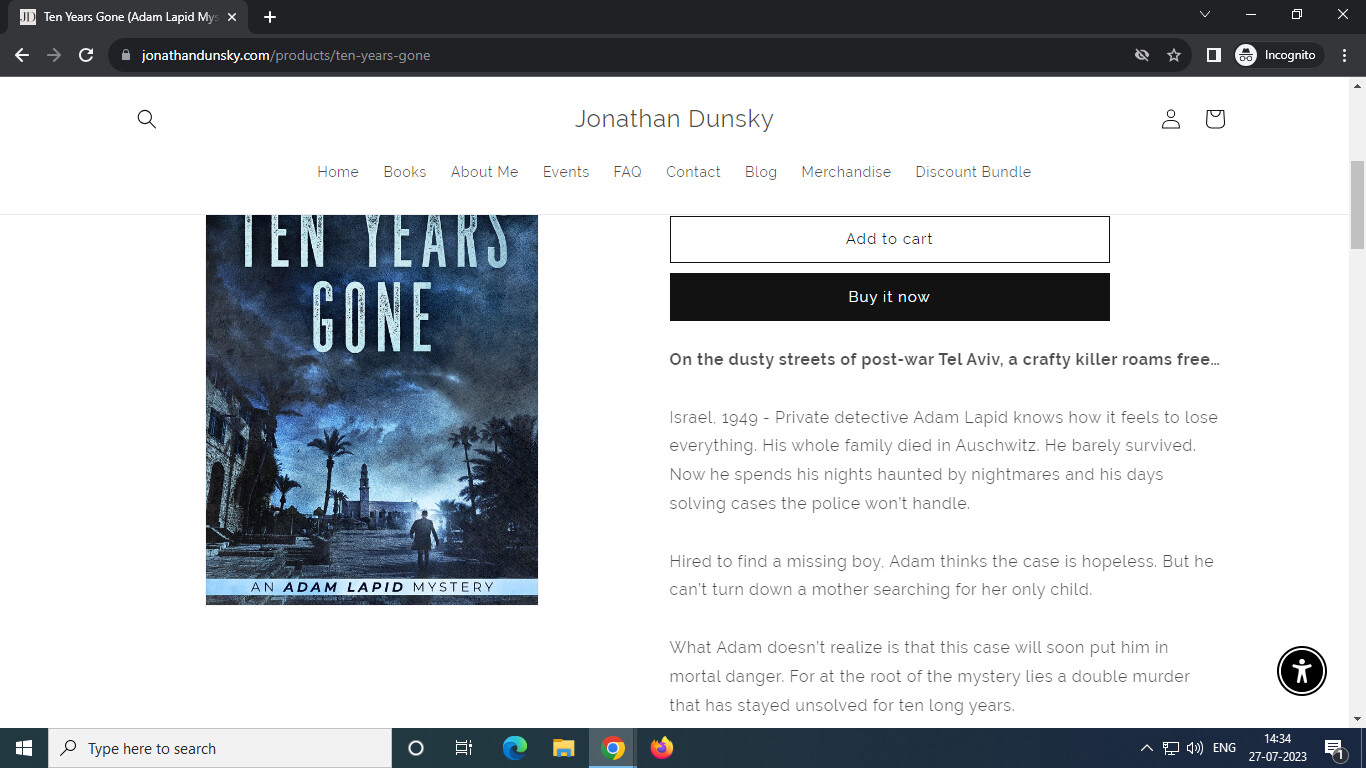Image resolution: width=1366 pixels, height=768 pixels.
Task: Toggle browser side panel icon
Action: point(1213,55)
